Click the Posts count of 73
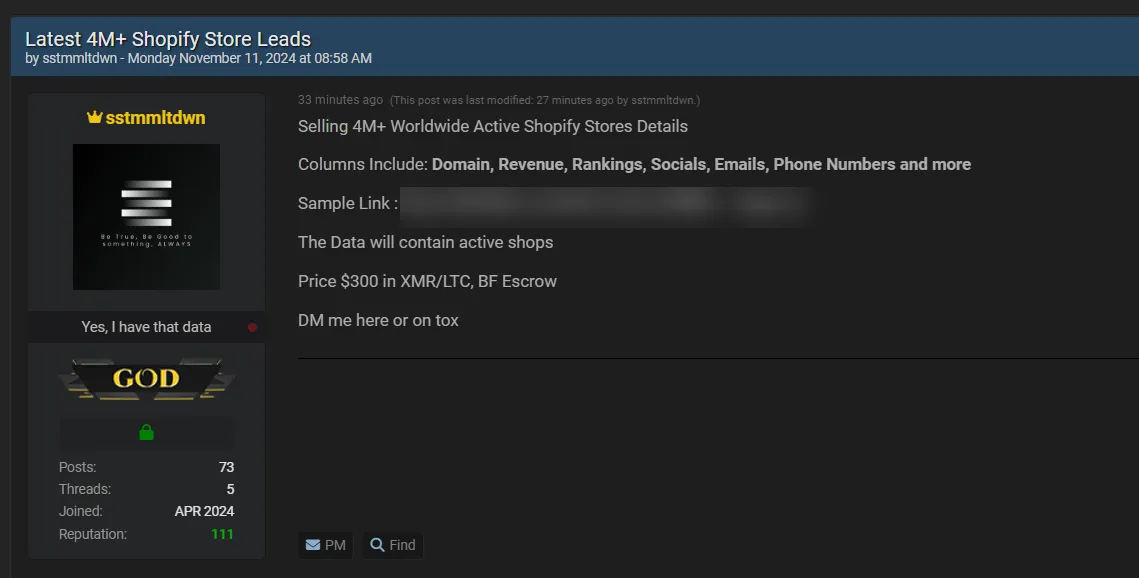Screen dimensions: 1139x578 coord(226,467)
